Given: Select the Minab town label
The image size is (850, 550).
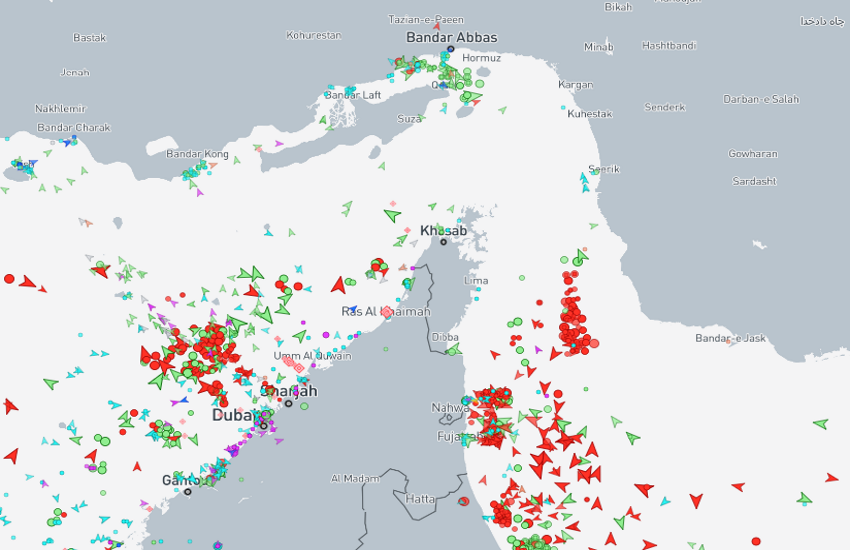Looking at the screenshot, I should point(598,47).
